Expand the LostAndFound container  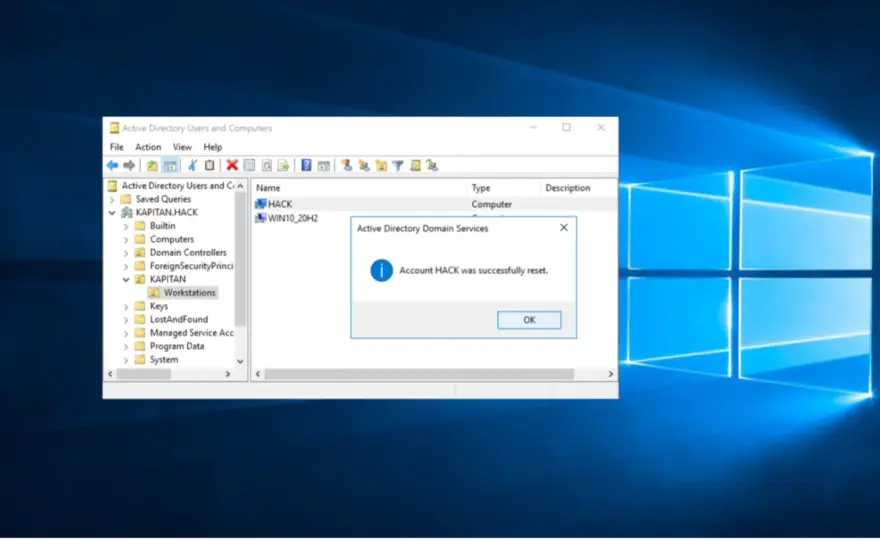pyautogui.click(x=126, y=320)
